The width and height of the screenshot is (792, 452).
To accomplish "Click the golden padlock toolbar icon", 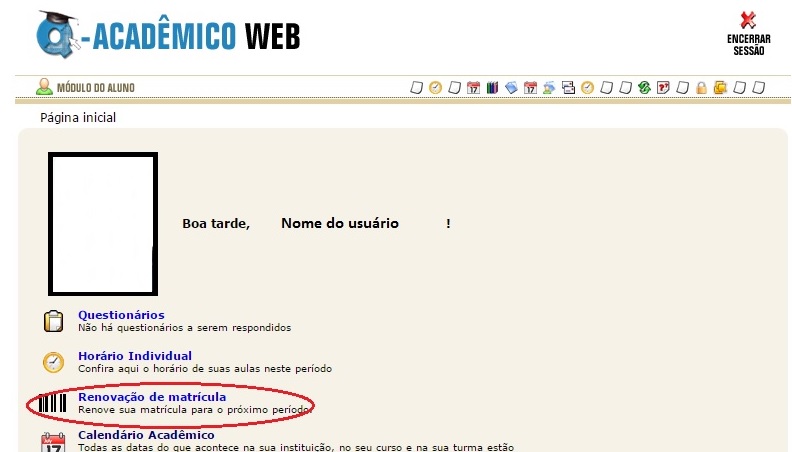I will pyautogui.click(x=701, y=88).
